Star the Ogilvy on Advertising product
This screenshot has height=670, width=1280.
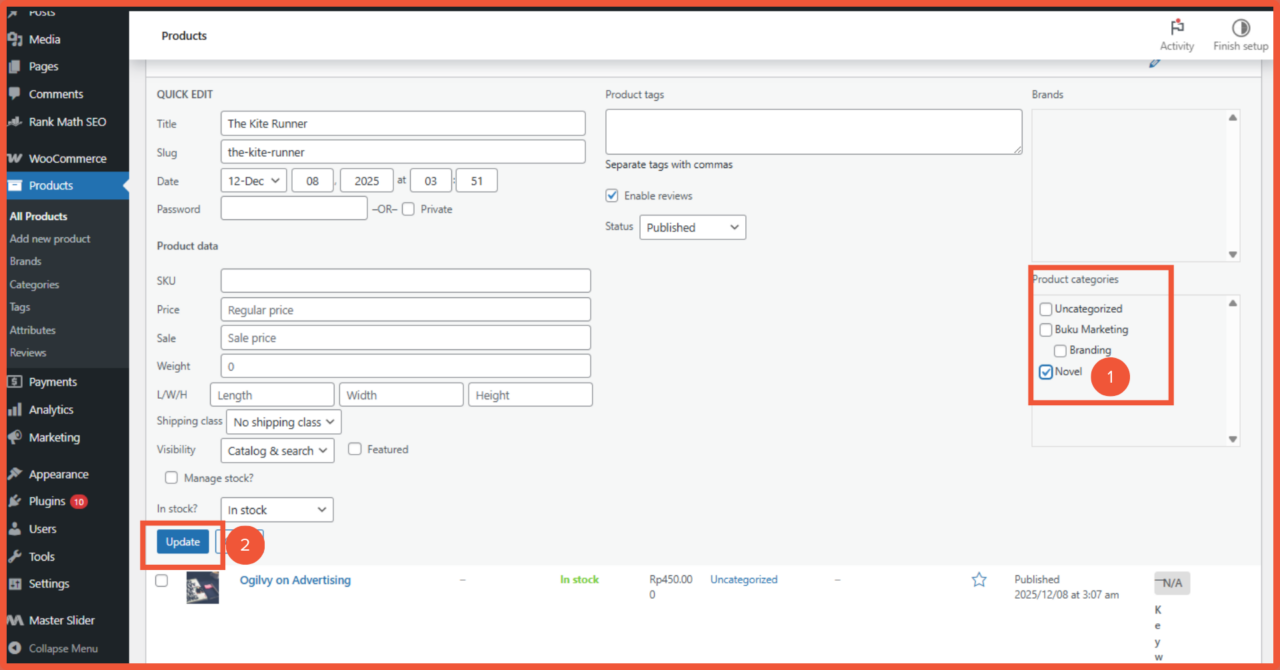tap(979, 580)
